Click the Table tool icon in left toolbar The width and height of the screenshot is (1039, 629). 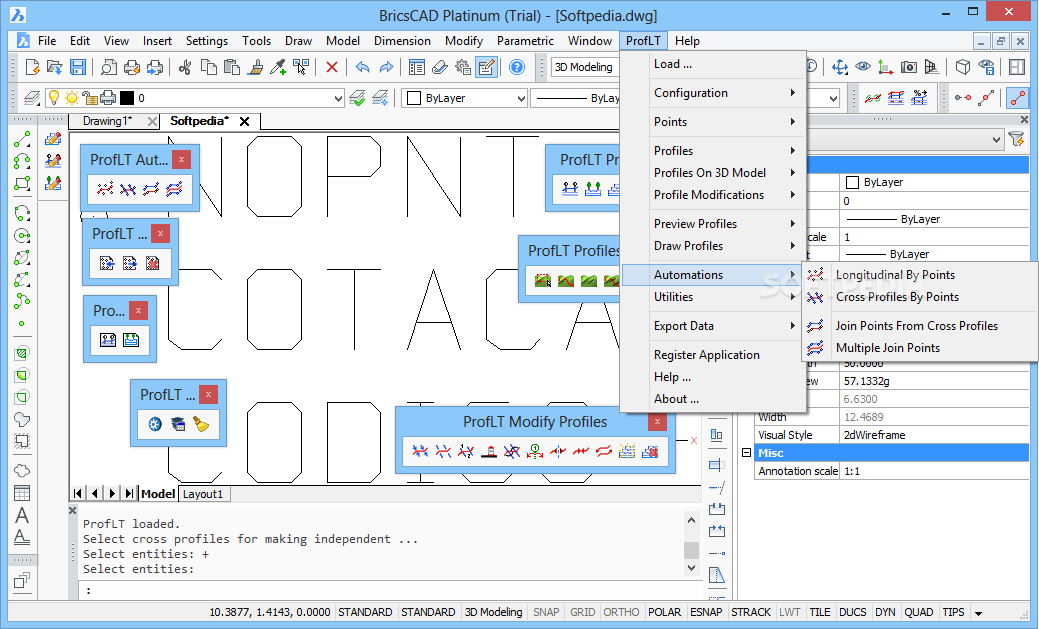(22, 493)
